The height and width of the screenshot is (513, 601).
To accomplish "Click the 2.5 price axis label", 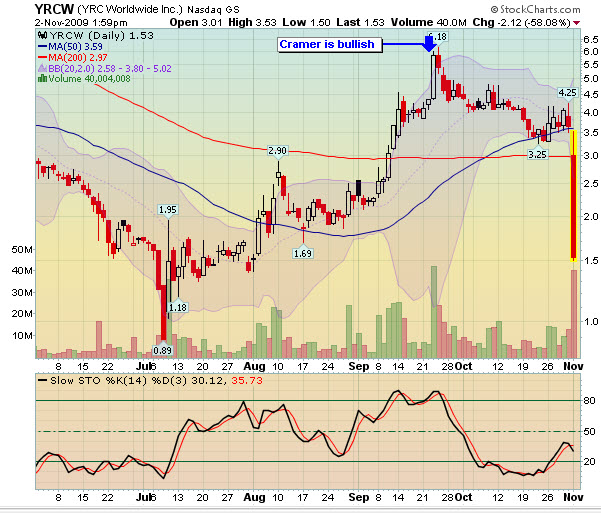I will [x=591, y=184].
